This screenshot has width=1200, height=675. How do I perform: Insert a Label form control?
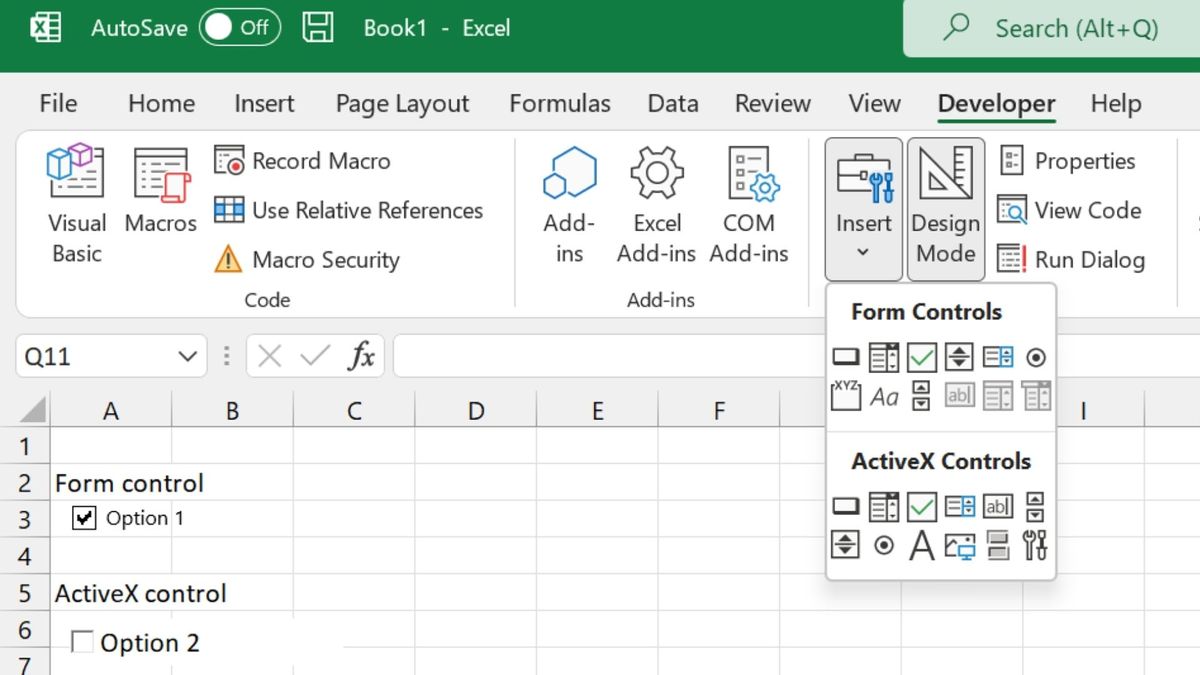coord(883,395)
